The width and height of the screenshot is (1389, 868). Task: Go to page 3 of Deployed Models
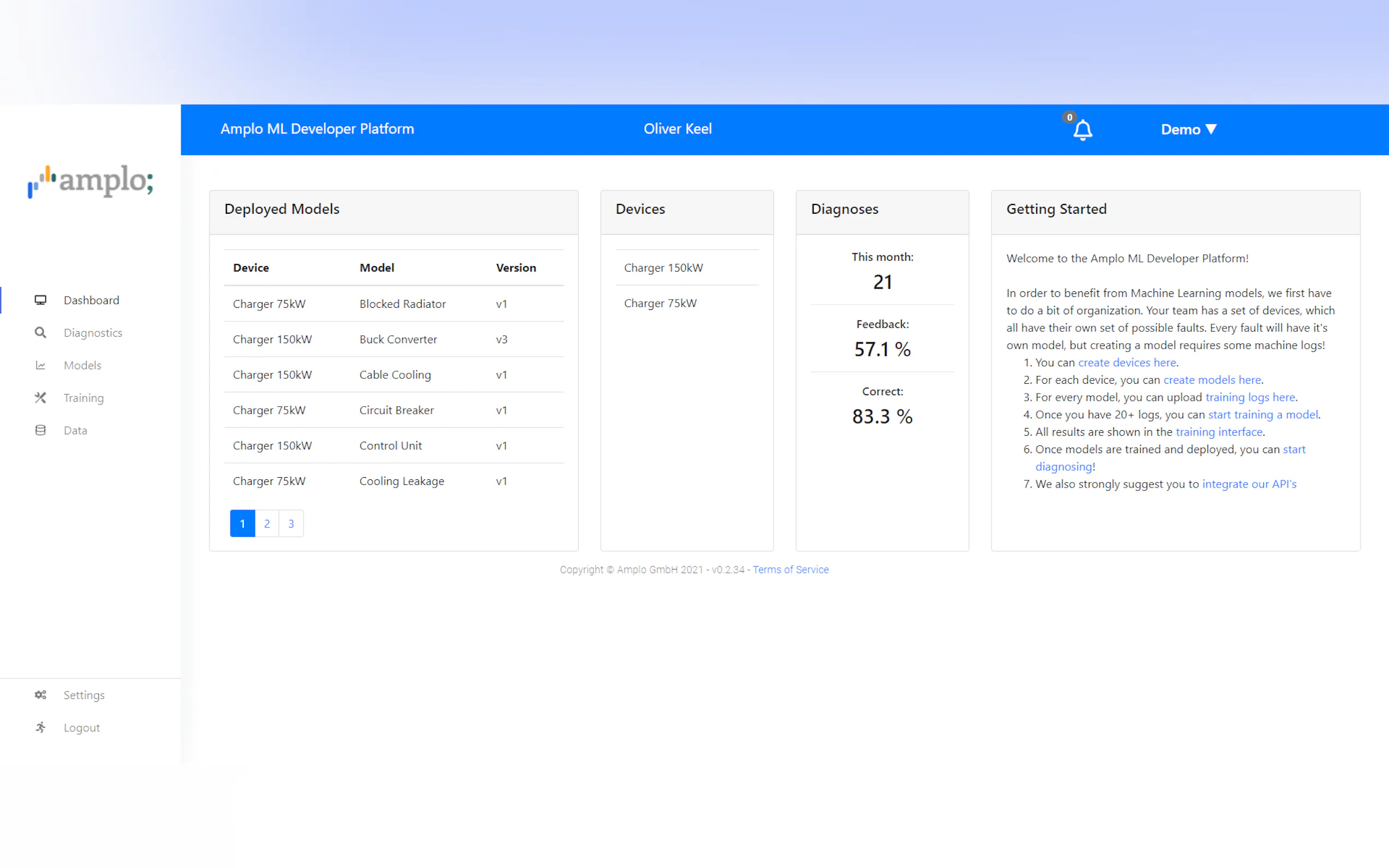[x=291, y=524]
